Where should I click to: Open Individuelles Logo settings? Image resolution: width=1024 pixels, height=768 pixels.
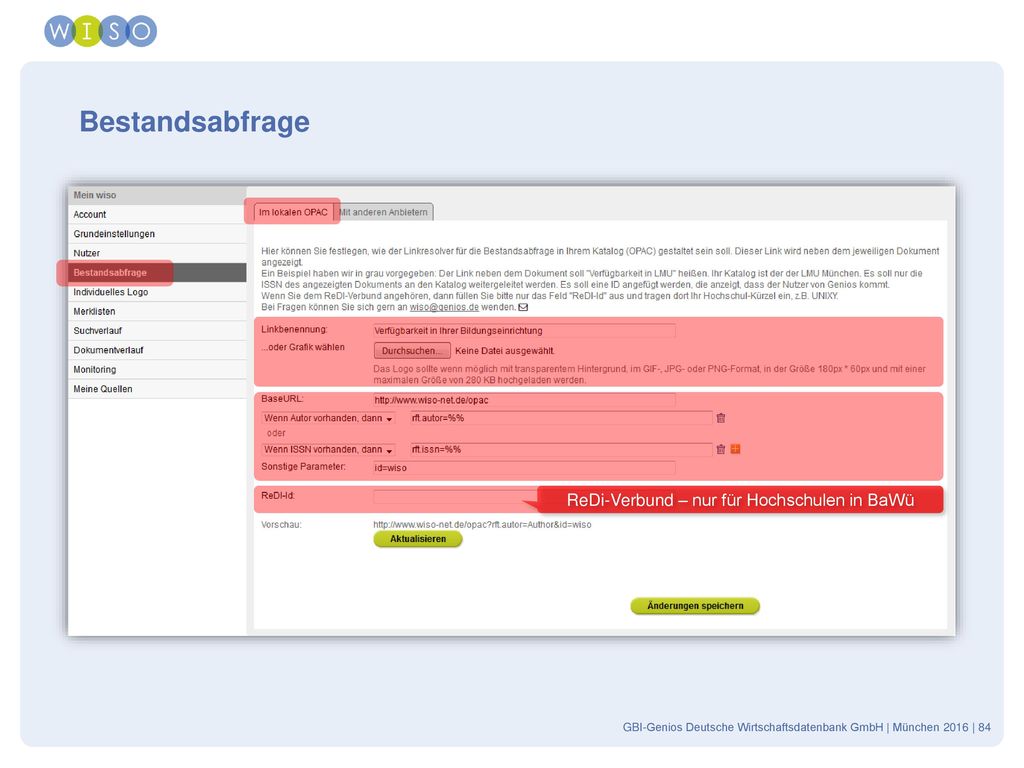point(157,292)
